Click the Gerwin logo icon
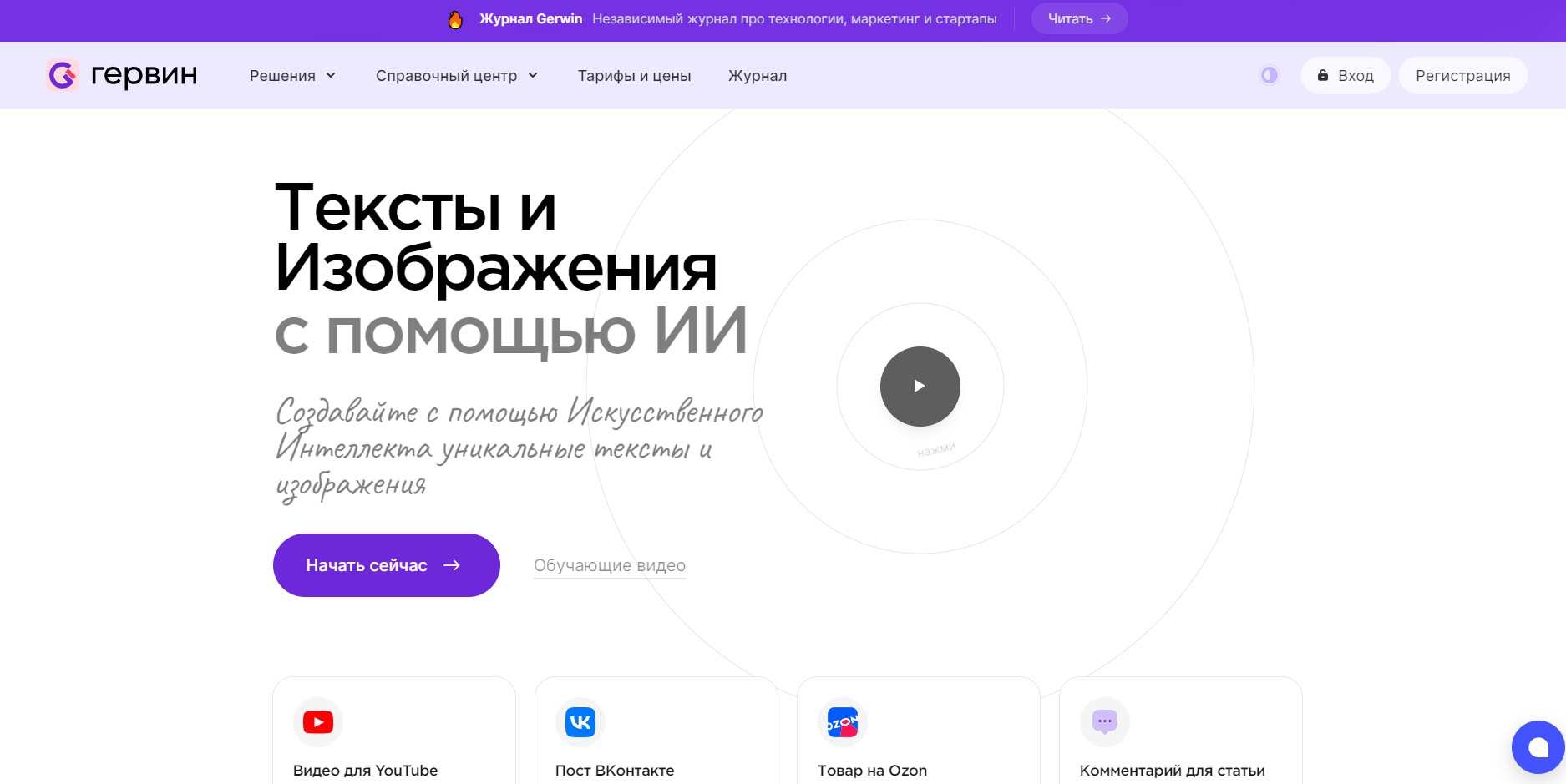Image resolution: width=1566 pixels, height=784 pixels. [63, 75]
